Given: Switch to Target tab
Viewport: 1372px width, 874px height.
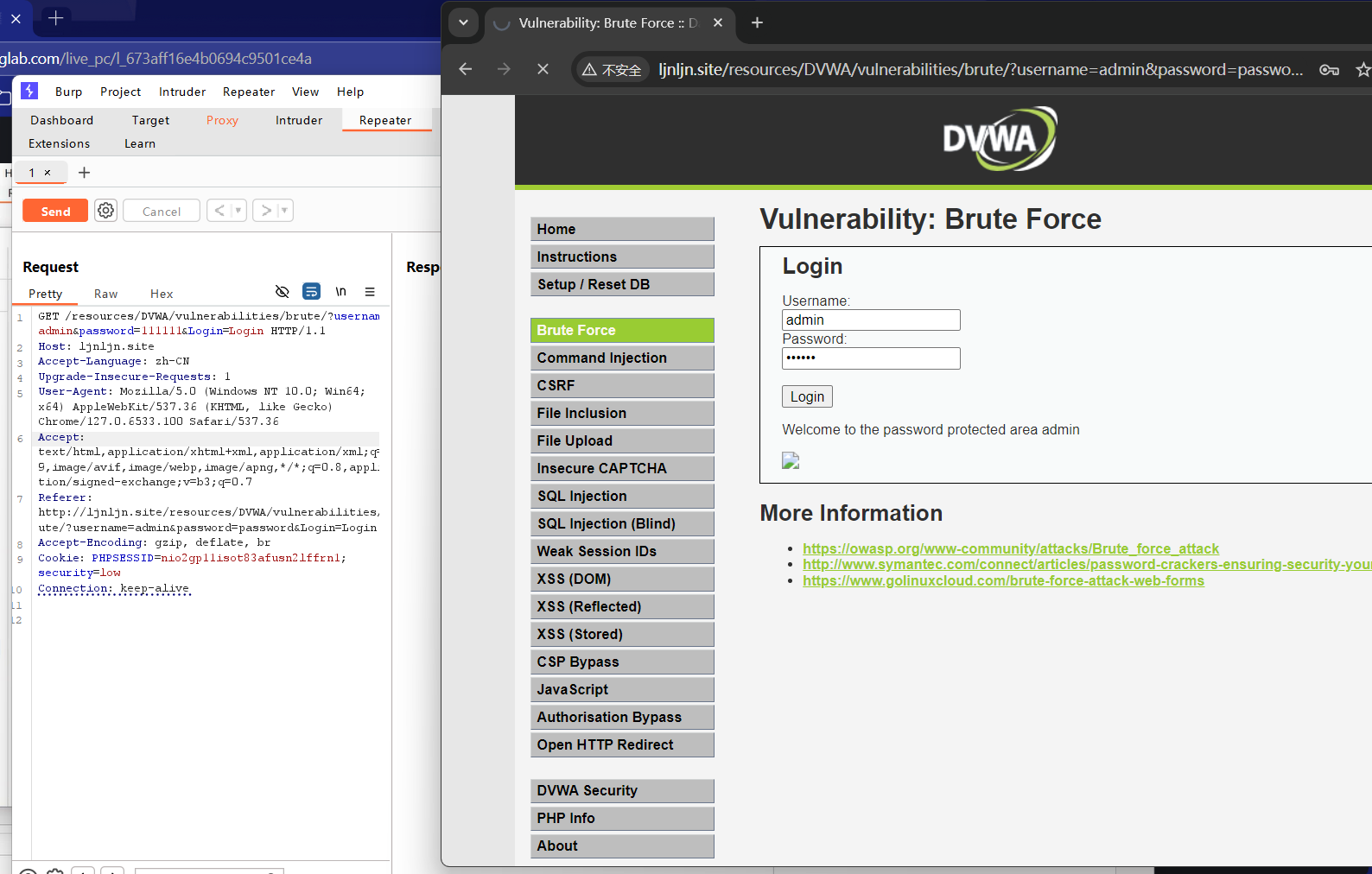Looking at the screenshot, I should click(150, 120).
